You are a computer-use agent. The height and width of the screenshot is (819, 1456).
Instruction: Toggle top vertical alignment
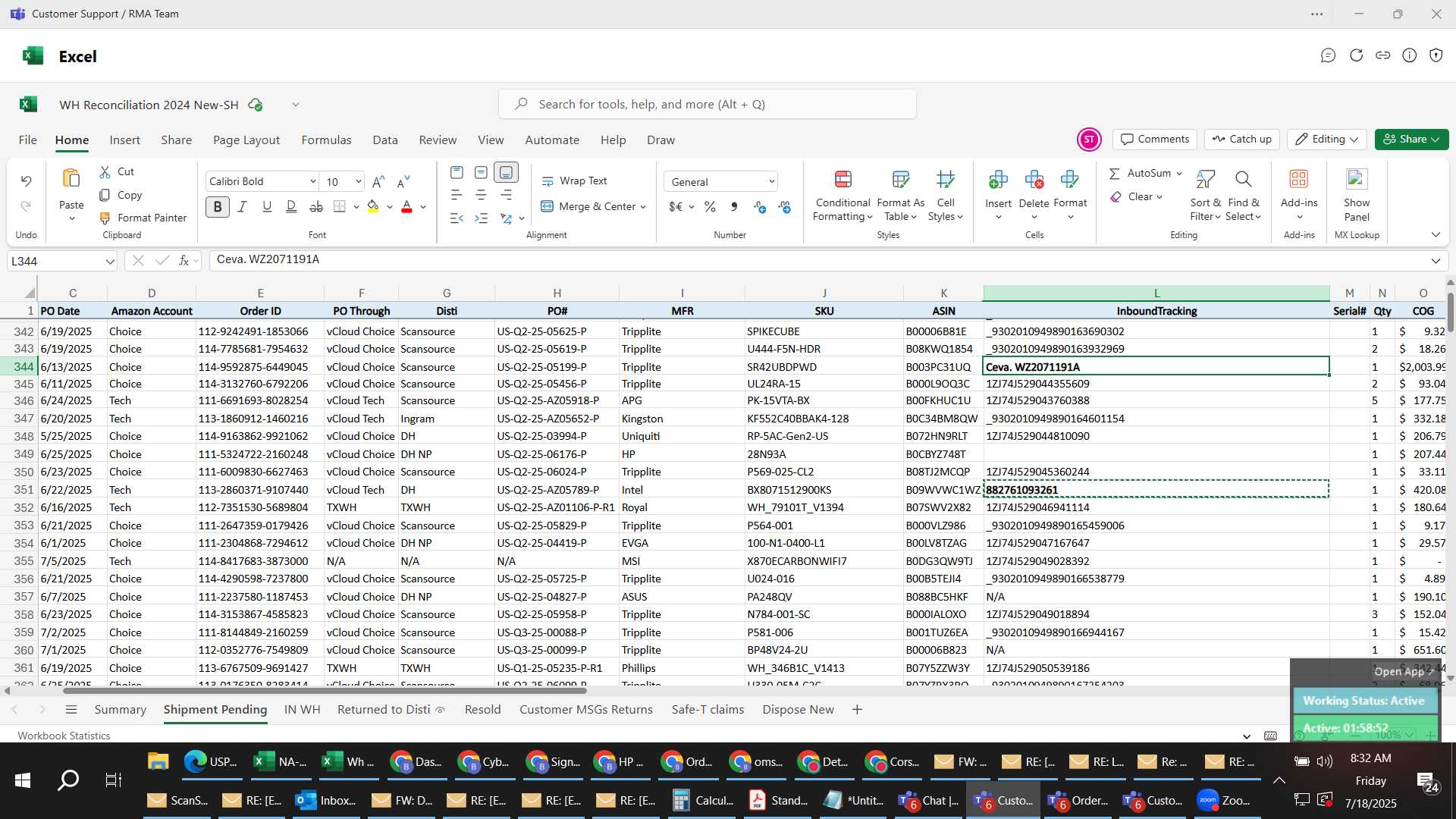(457, 173)
